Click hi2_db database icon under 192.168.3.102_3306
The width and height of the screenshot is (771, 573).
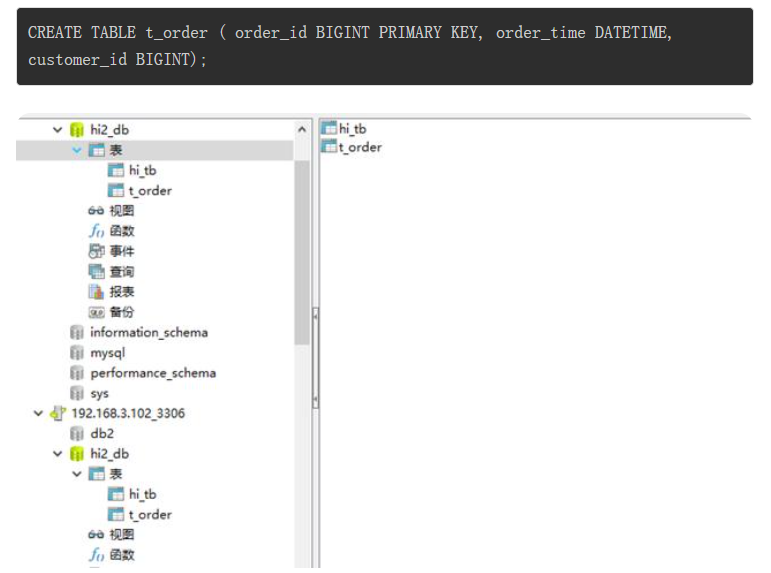click(x=77, y=454)
